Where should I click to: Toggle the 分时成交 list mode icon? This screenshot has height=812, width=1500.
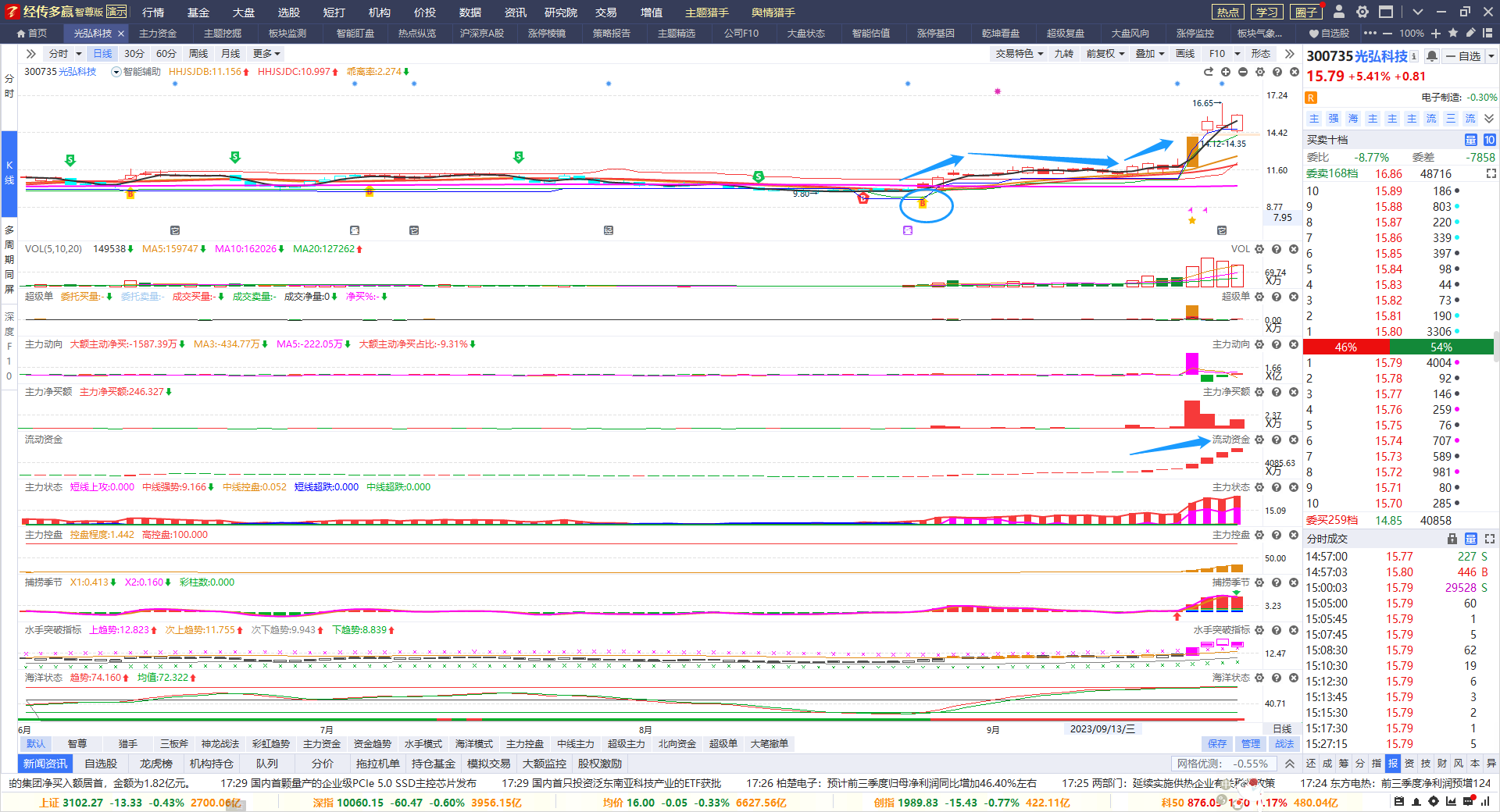pyautogui.click(x=1470, y=539)
